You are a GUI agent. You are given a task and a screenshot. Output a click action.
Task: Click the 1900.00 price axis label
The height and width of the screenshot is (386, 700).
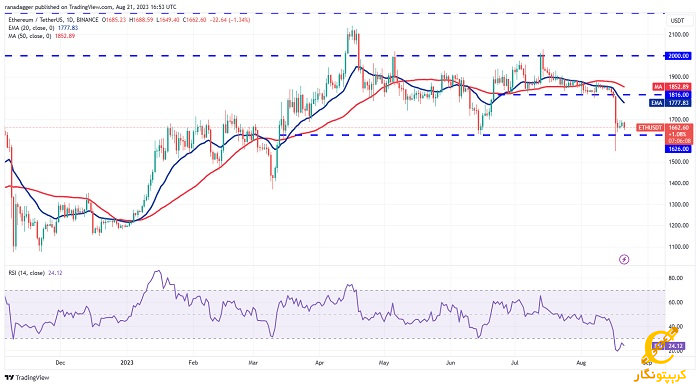[679, 77]
